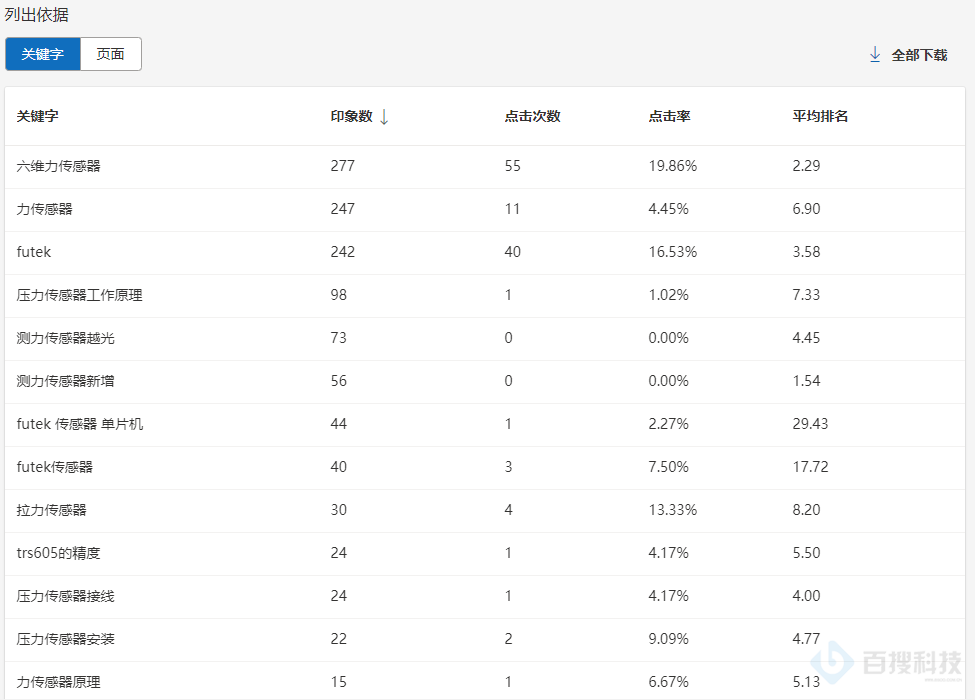
Task: Click the 测力传感器越光 keyword
Action: point(66,338)
